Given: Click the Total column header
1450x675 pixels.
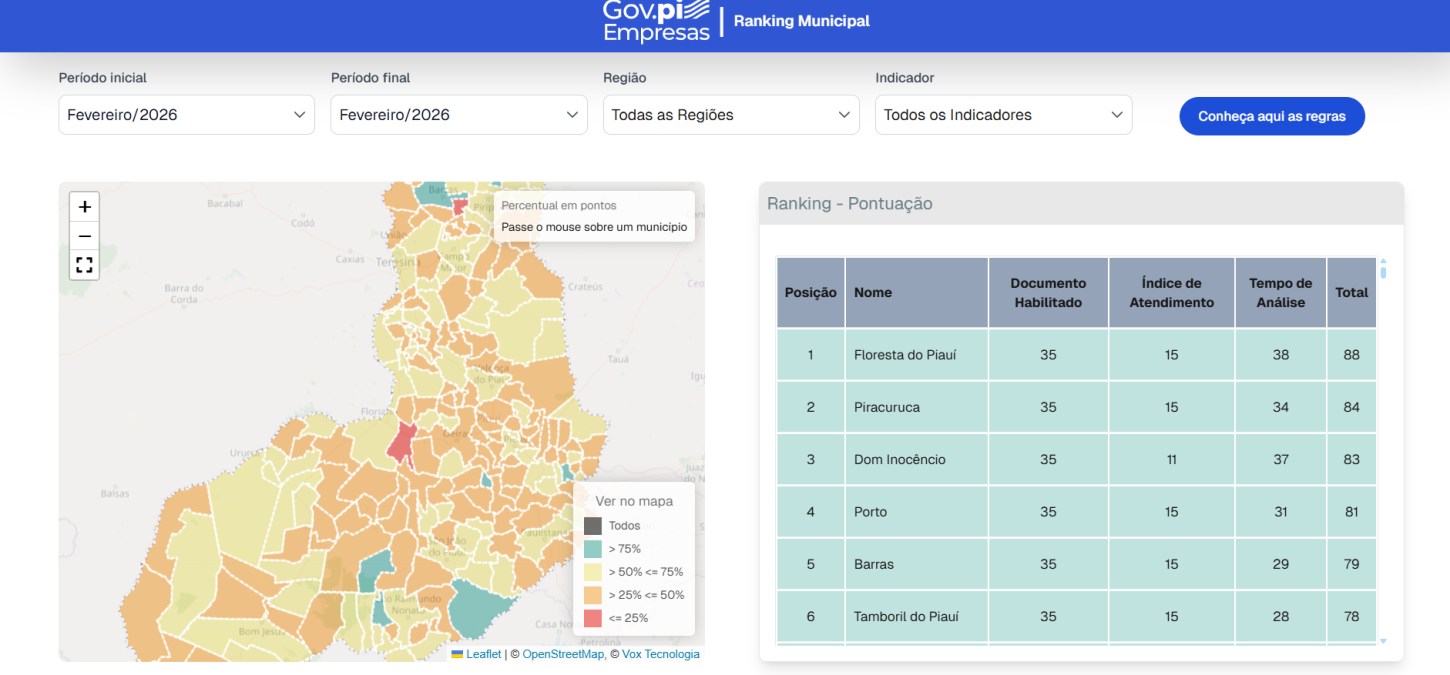Looking at the screenshot, I should tap(1351, 292).
